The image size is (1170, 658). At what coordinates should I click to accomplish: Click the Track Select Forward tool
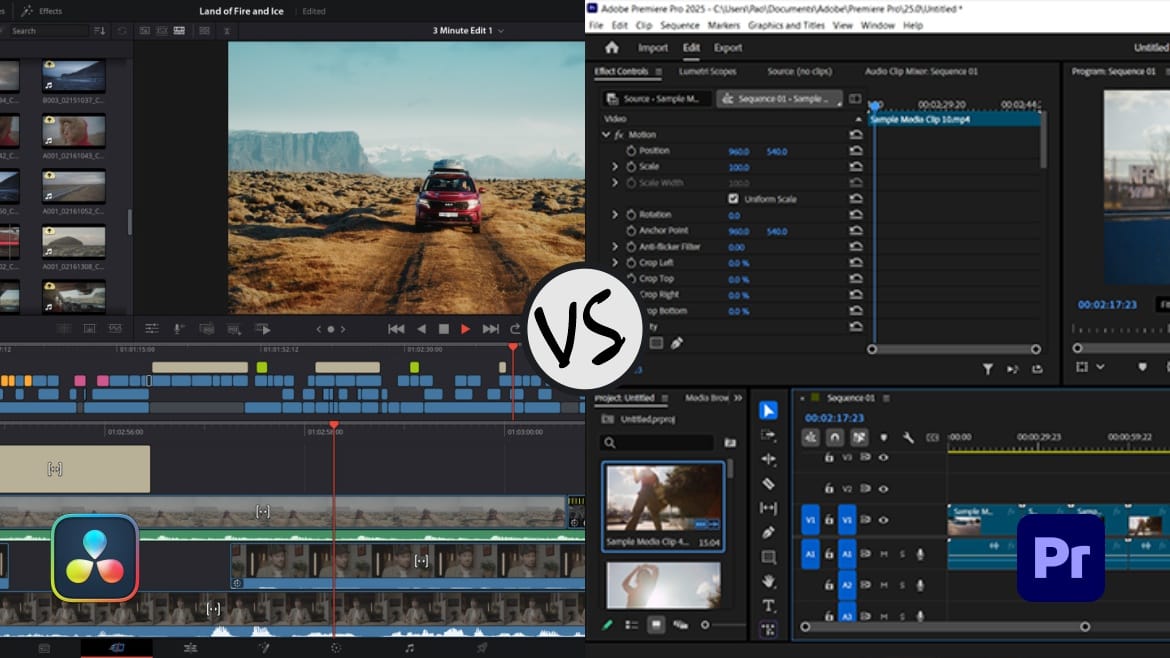768,435
